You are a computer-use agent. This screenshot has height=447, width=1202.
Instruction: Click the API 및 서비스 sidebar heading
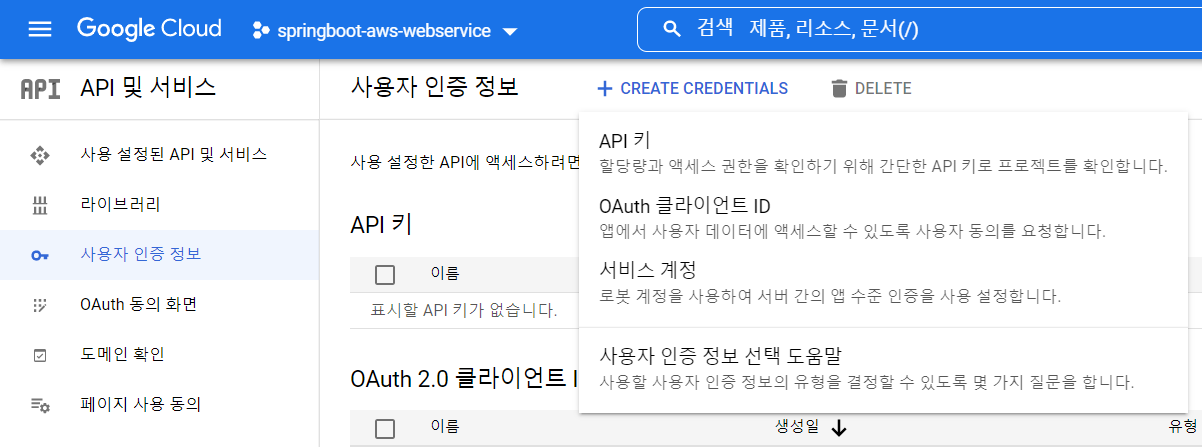click(x=148, y=88)
